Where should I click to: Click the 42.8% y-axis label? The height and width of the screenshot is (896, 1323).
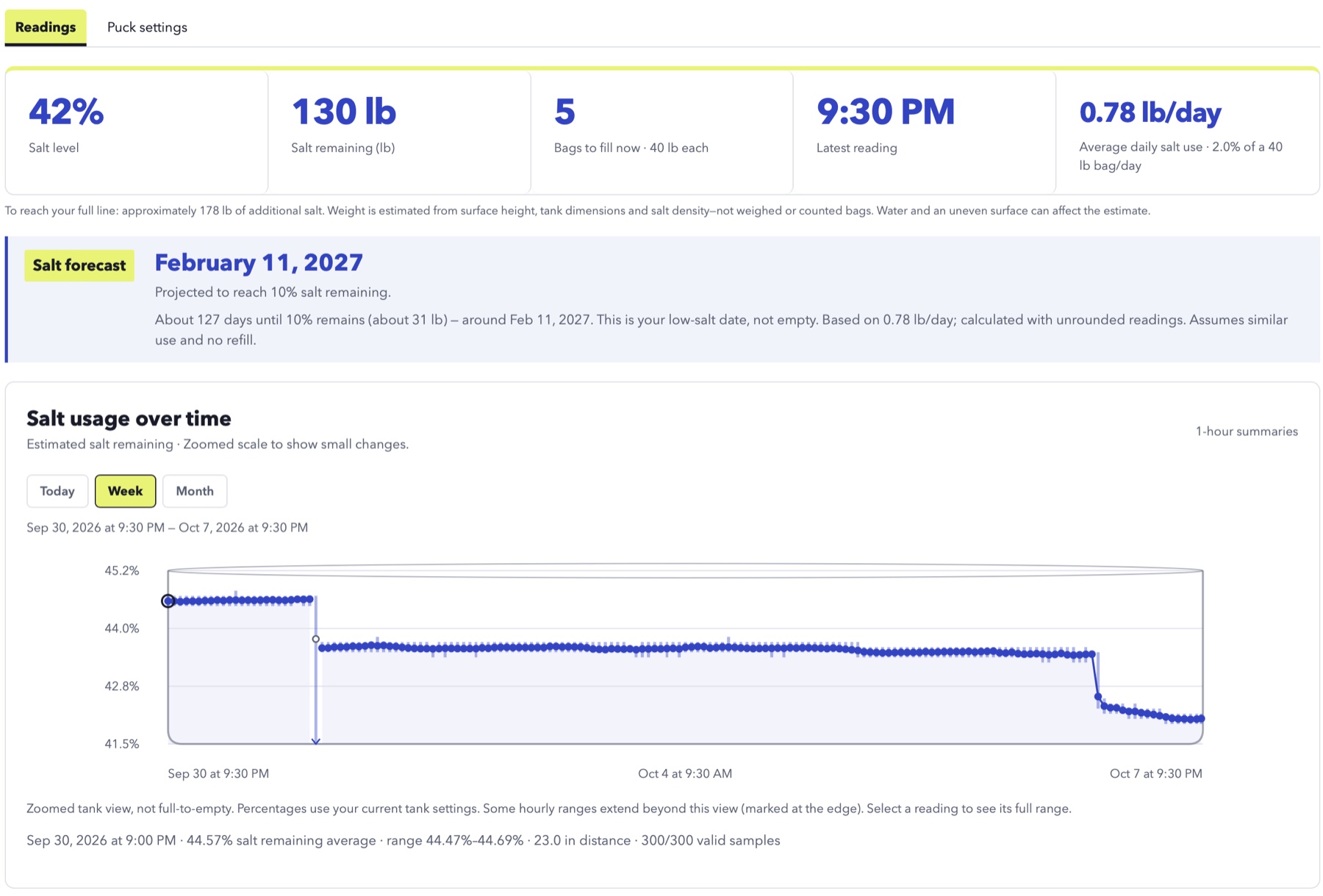tap(122, 687)
